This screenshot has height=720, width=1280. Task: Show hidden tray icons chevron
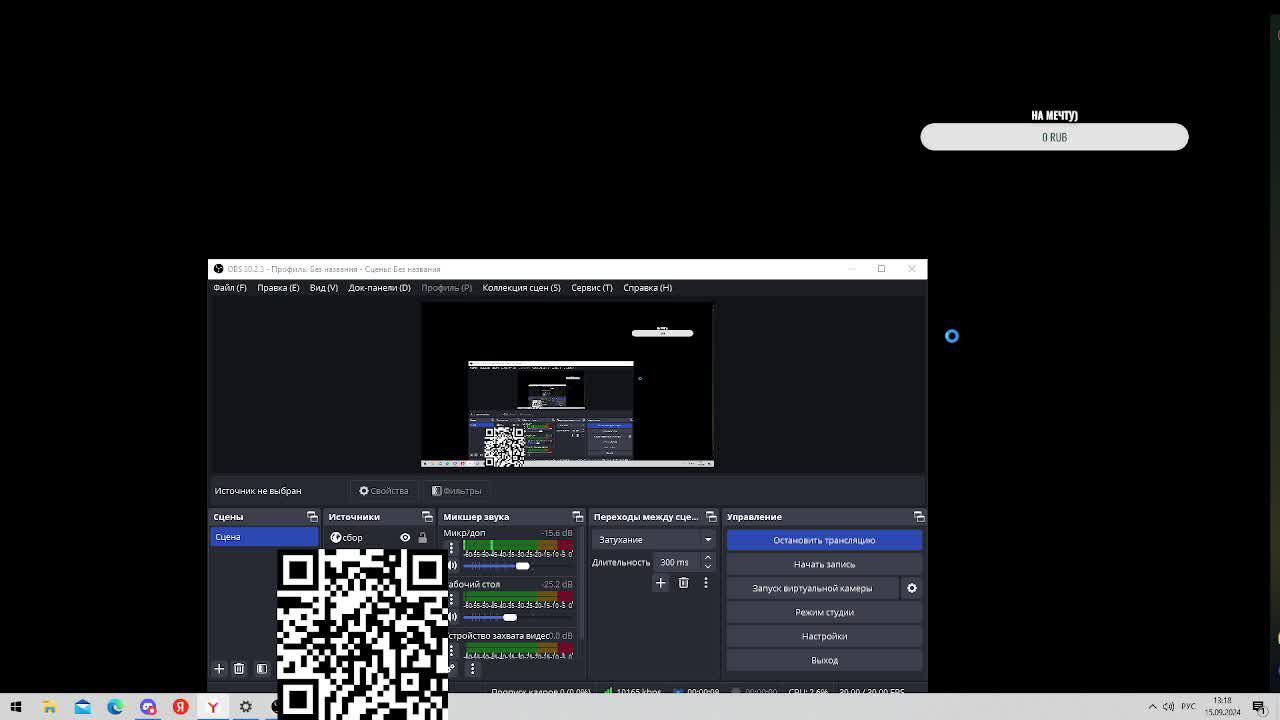point(1152,707)
